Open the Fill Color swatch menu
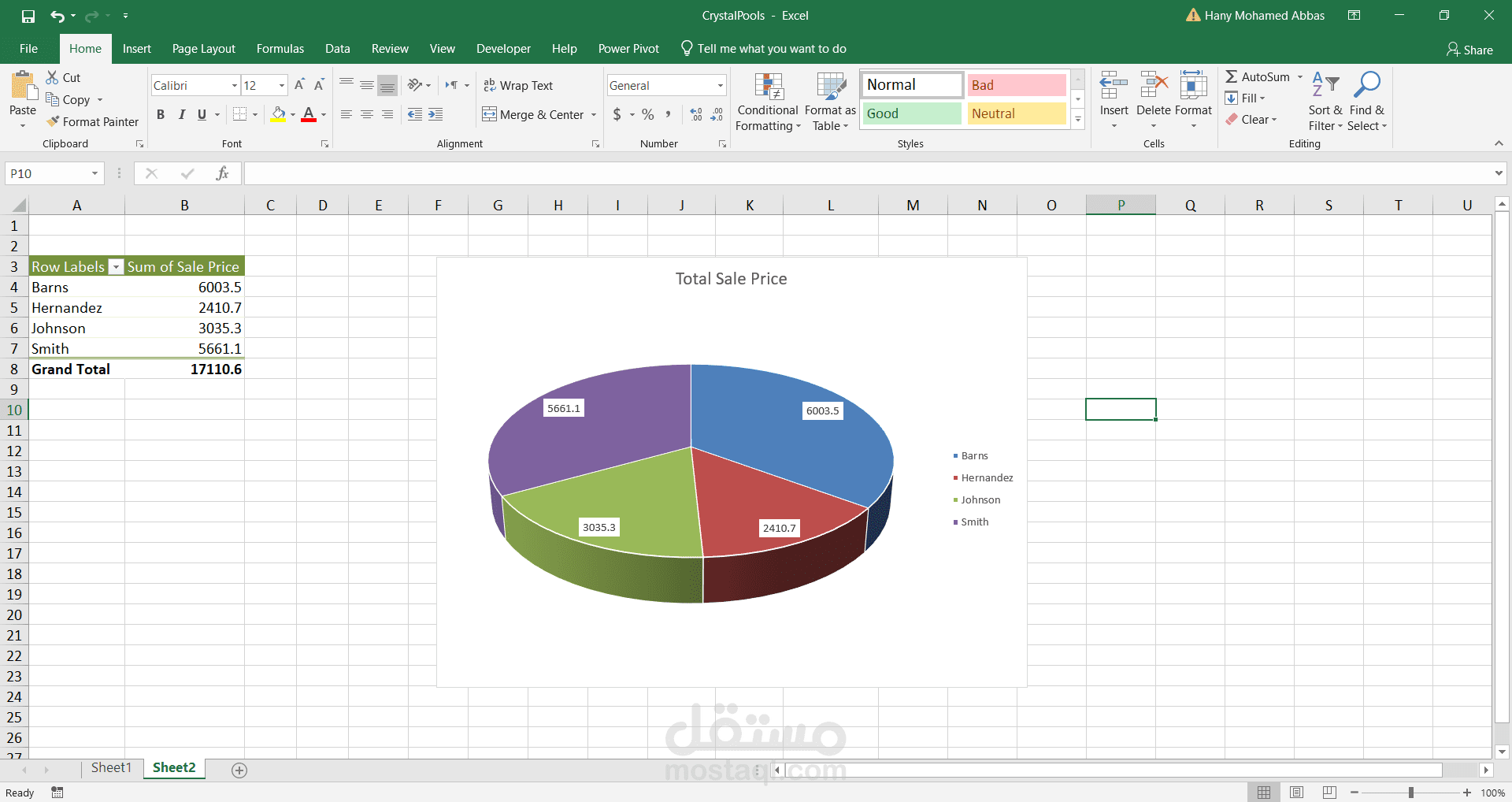The height and width of the screenshot is (802, 1512). [x=291, y=114]
